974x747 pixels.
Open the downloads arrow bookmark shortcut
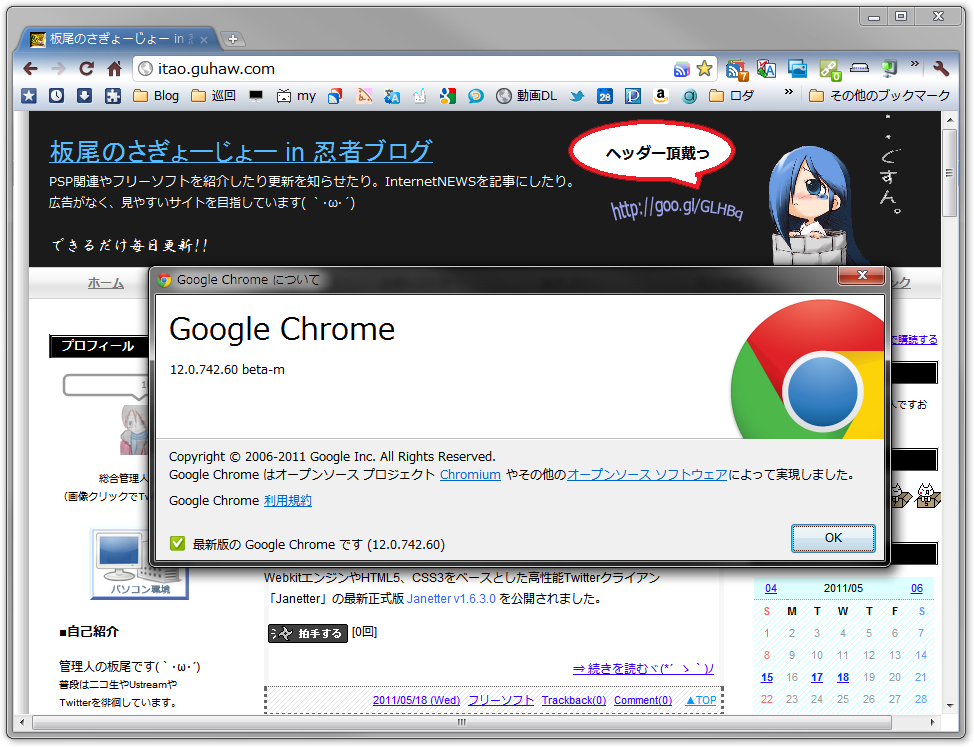[x=84, y=96]
